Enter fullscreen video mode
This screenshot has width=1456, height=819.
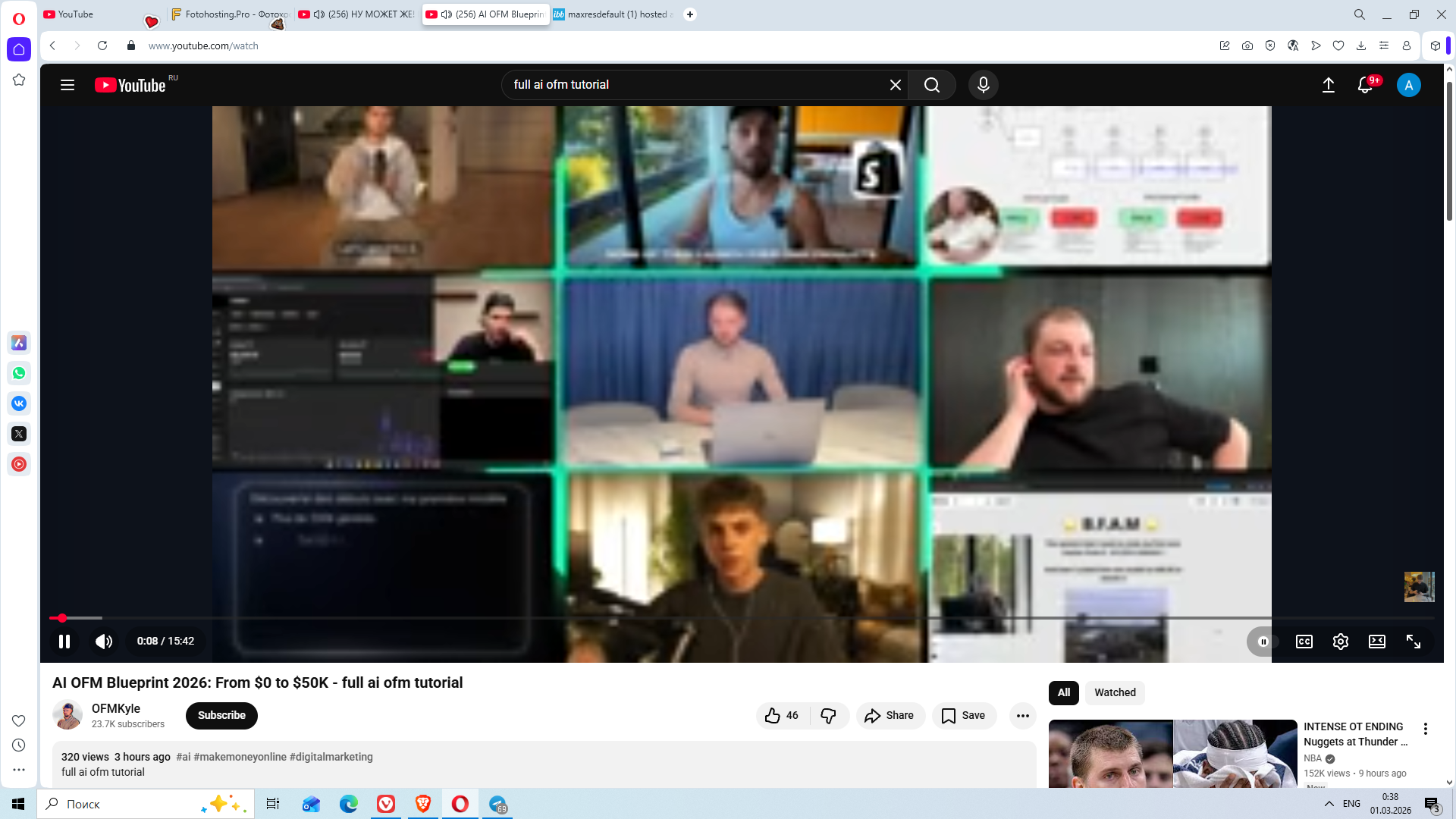click(x=1413, y=642)
